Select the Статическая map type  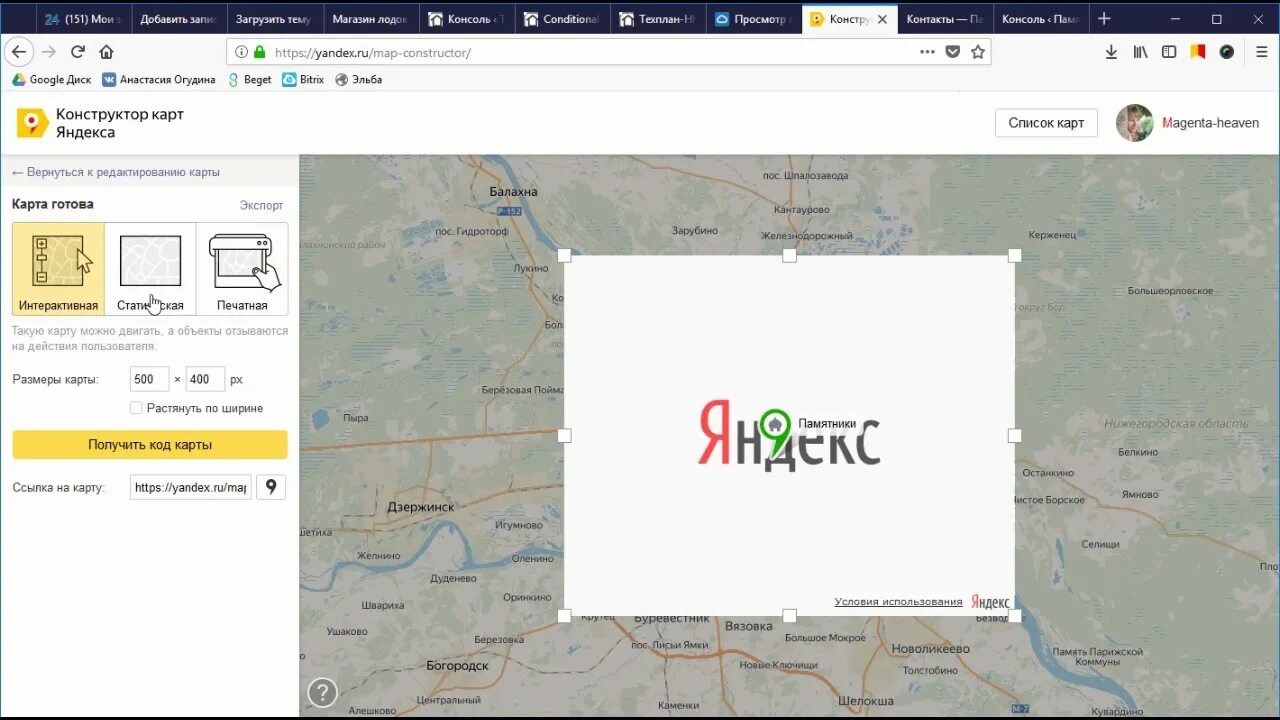coord(150,268)
